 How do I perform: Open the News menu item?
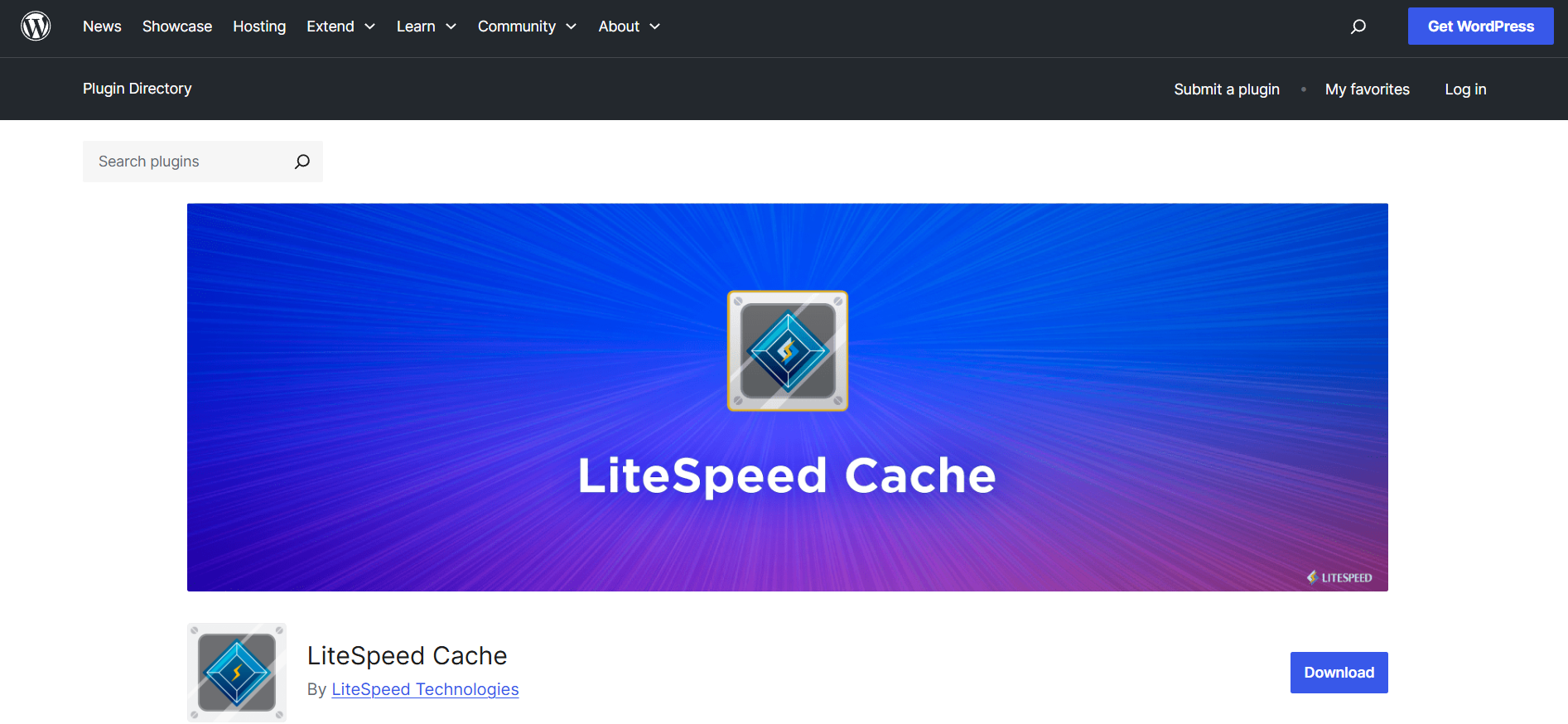point(102,27)
